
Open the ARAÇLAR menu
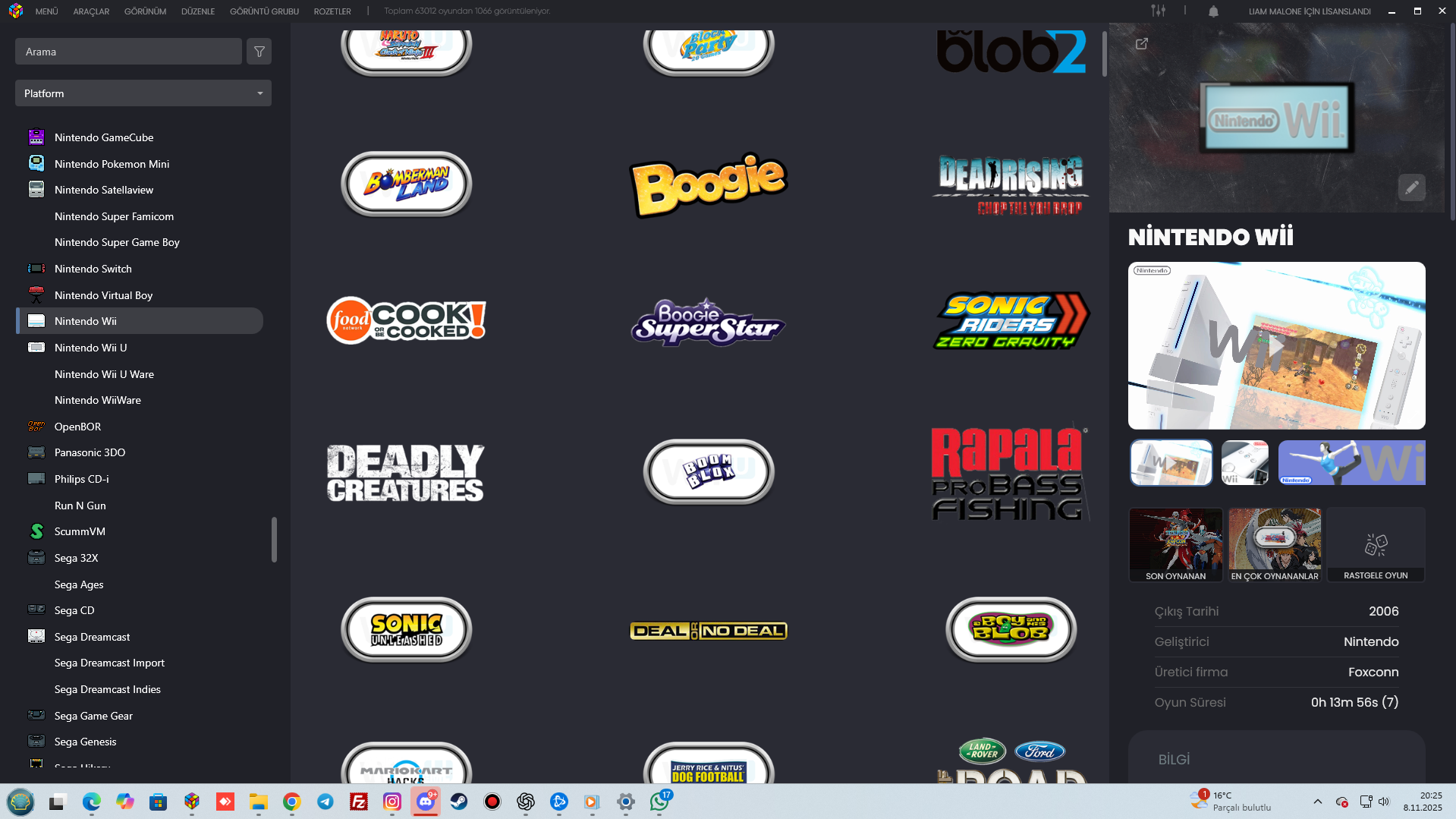tap(91, 11)
